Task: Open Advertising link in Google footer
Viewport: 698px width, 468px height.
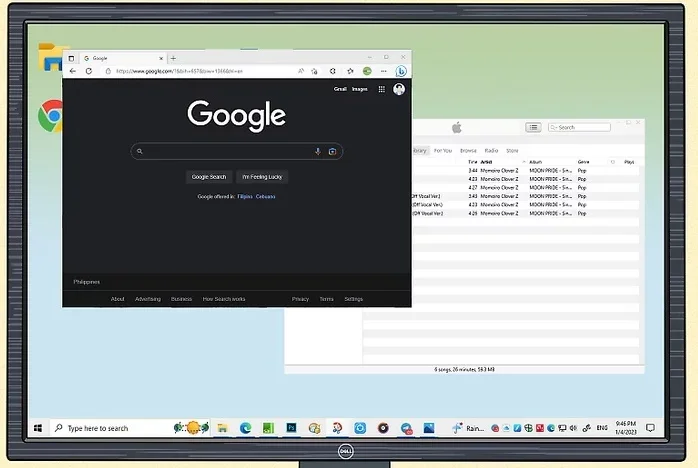Action: pyautogui.click(x=148, y=299)
